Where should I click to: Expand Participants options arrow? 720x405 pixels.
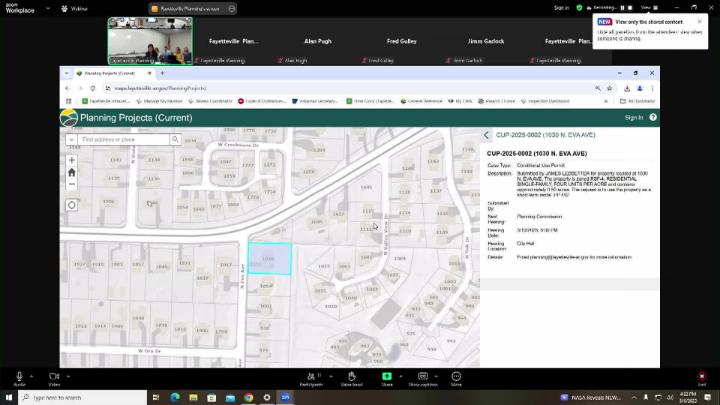point(331,376)
